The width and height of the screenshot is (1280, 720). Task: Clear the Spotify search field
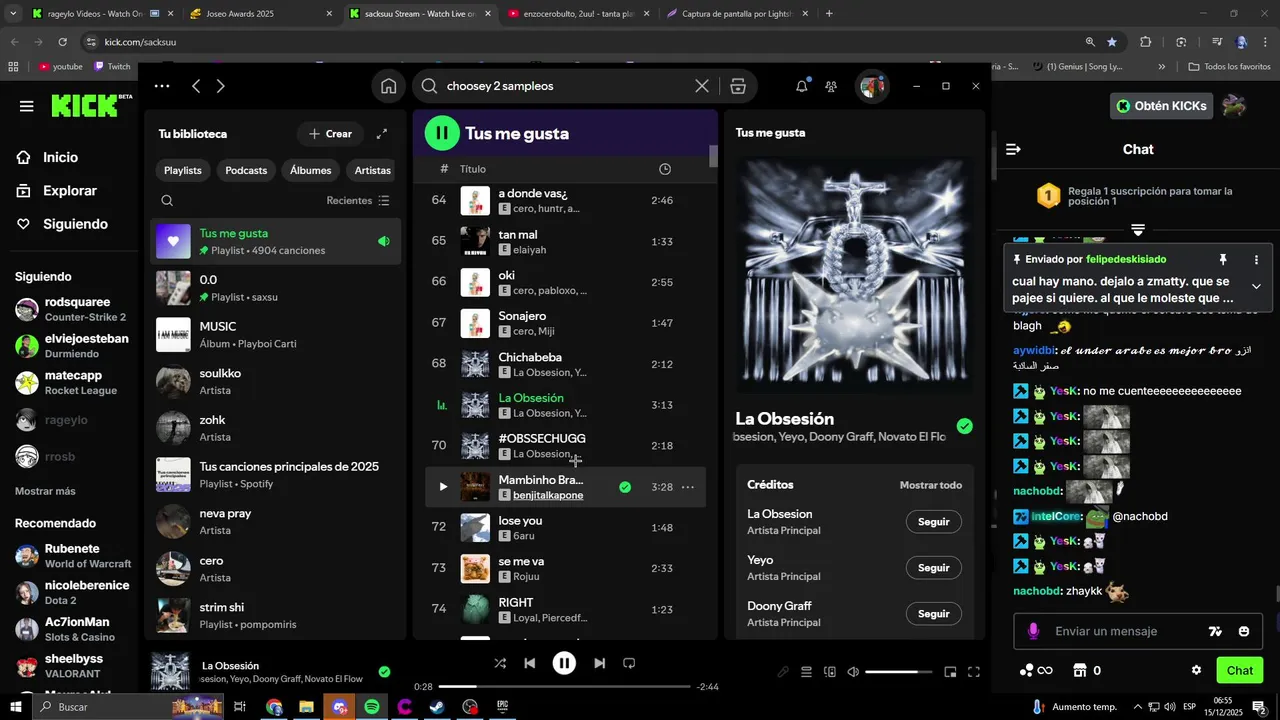(702, 86)
